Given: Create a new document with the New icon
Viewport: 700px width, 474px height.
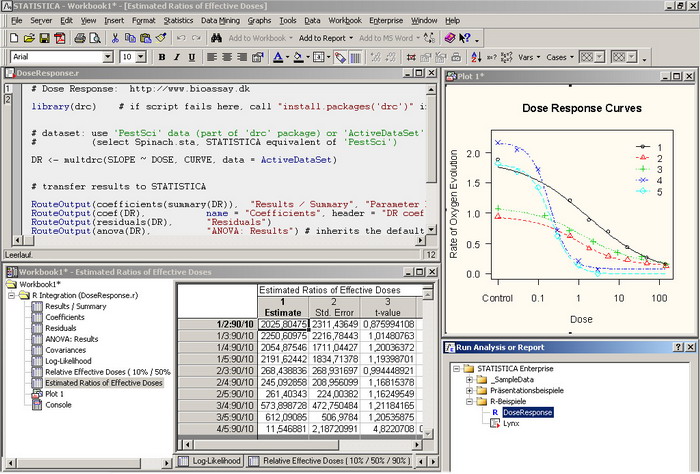Looking at the screenshot, I should [x=14, y=38].
